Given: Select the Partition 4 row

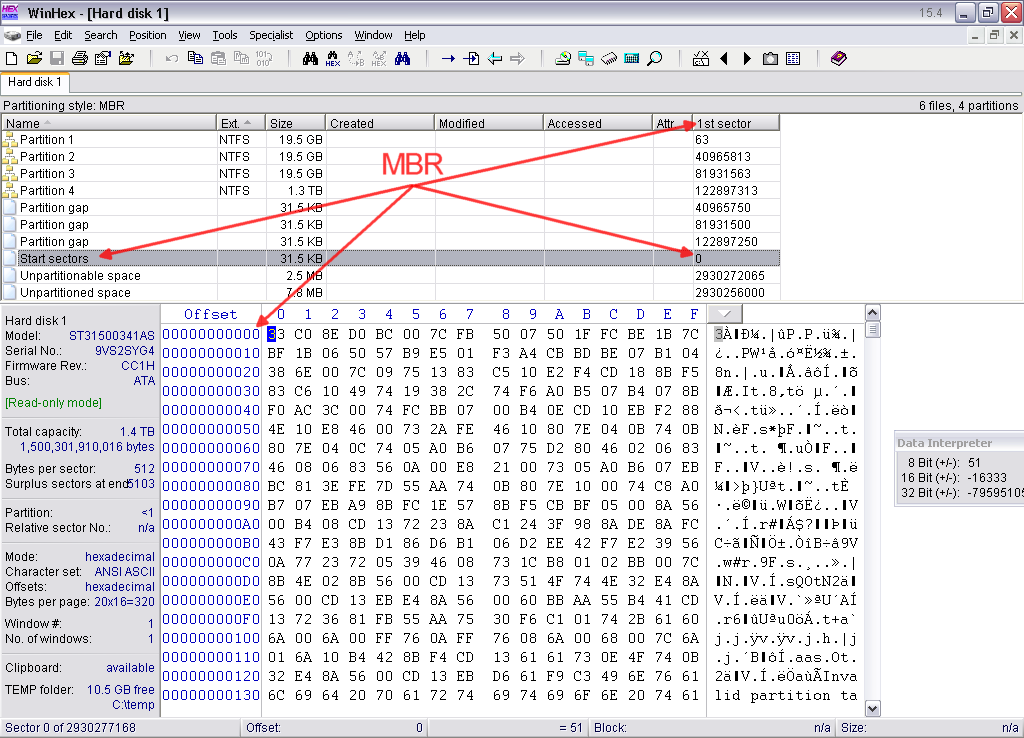Looking at the screenshot, I should coord(391,191).
